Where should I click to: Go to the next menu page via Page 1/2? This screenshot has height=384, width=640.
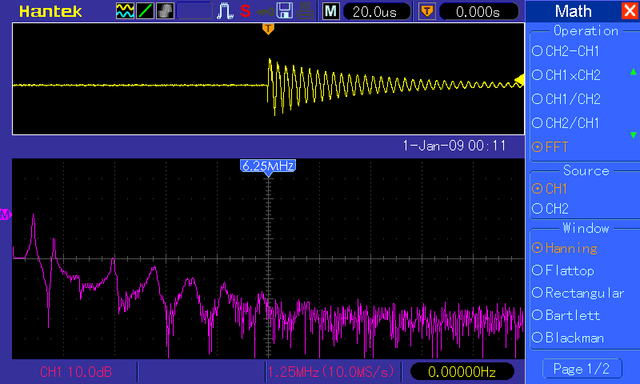[x=582, y=369]
